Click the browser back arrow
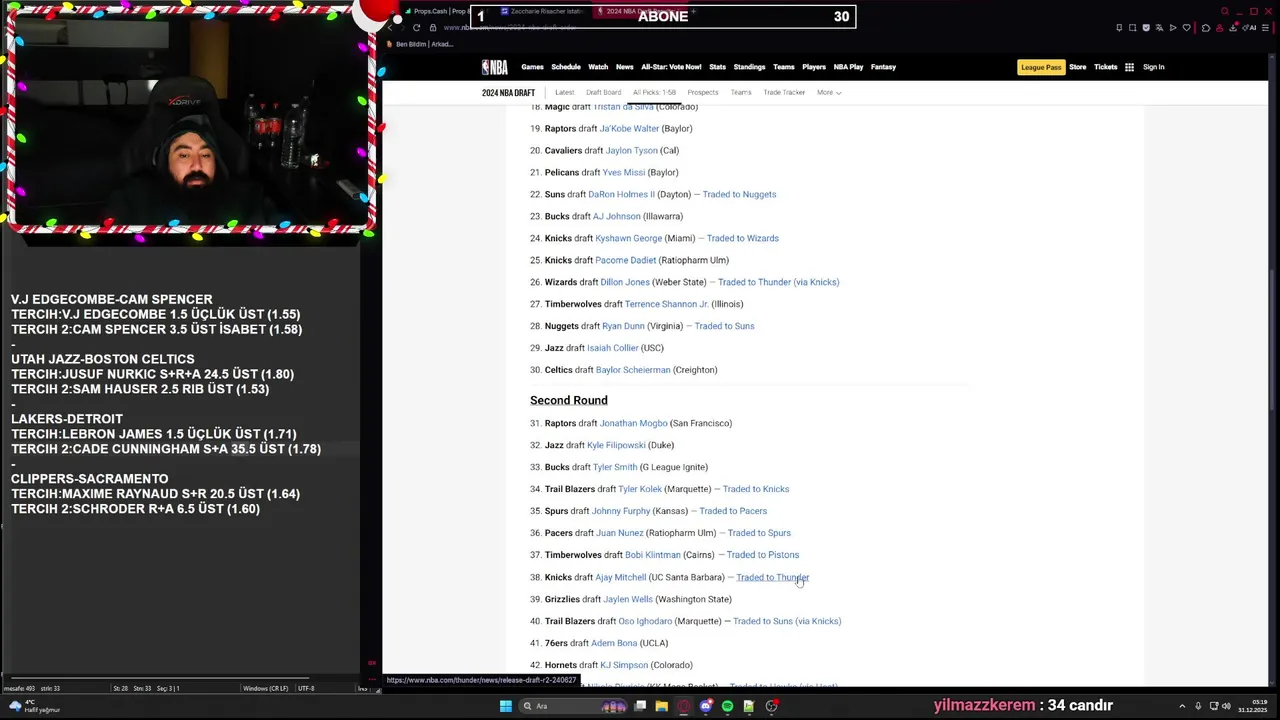Screen dimensions: 1280x720 tap(390, 28)
